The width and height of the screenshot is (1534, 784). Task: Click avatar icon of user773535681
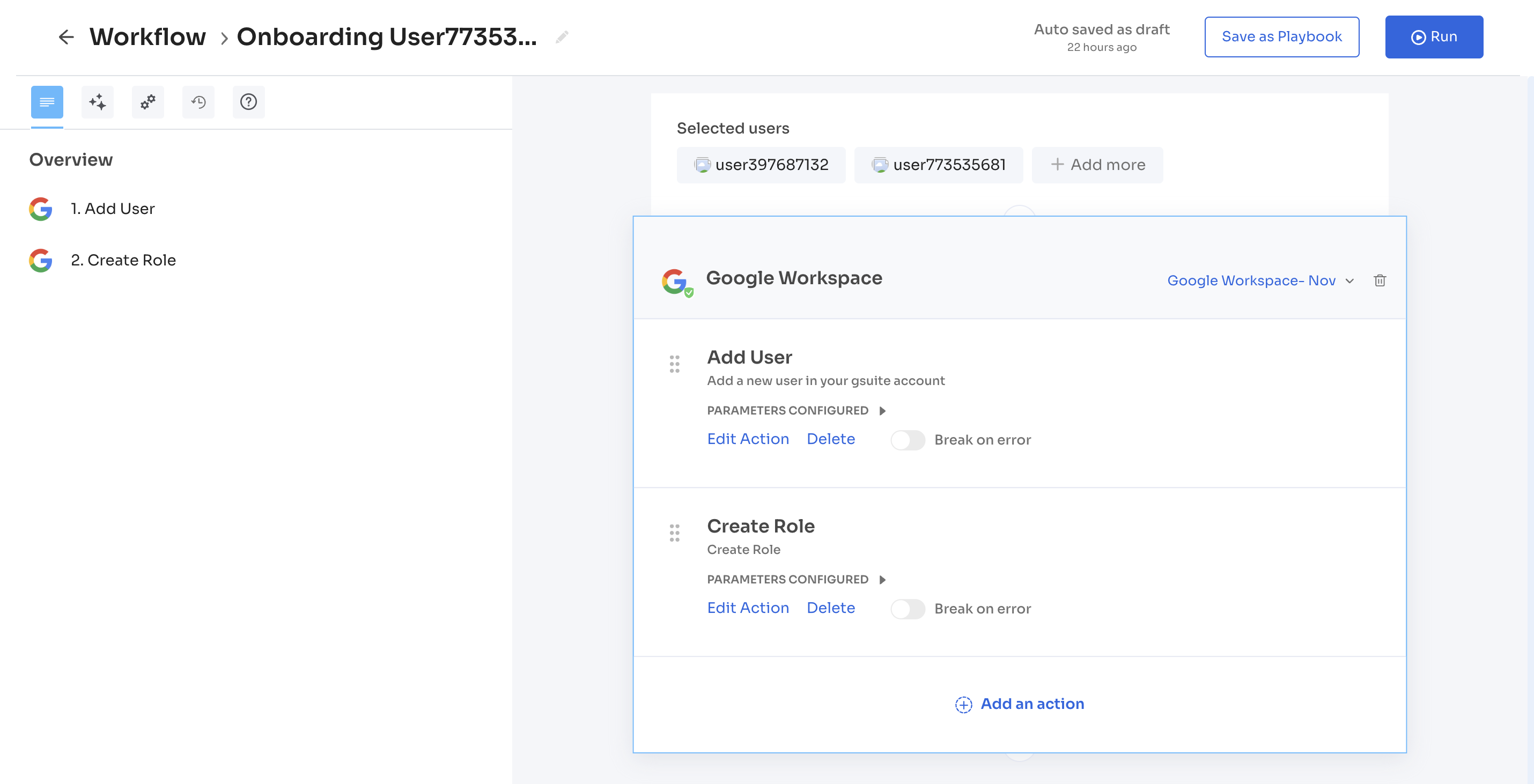[880, 165]
